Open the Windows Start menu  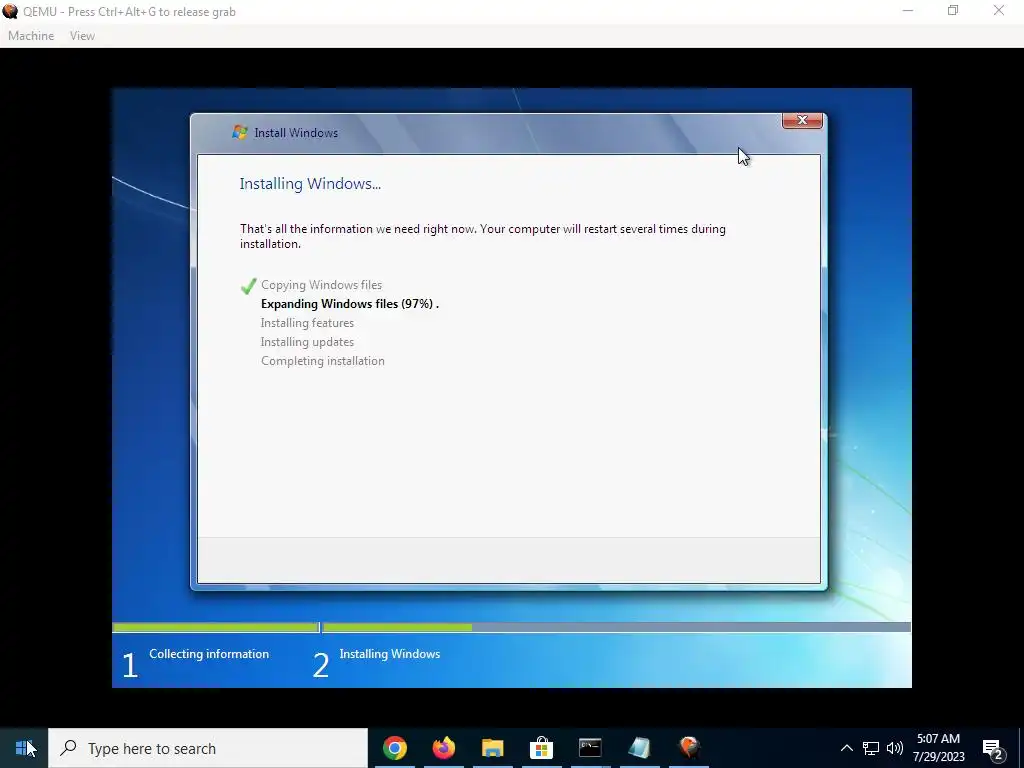(x=24, y=748)
